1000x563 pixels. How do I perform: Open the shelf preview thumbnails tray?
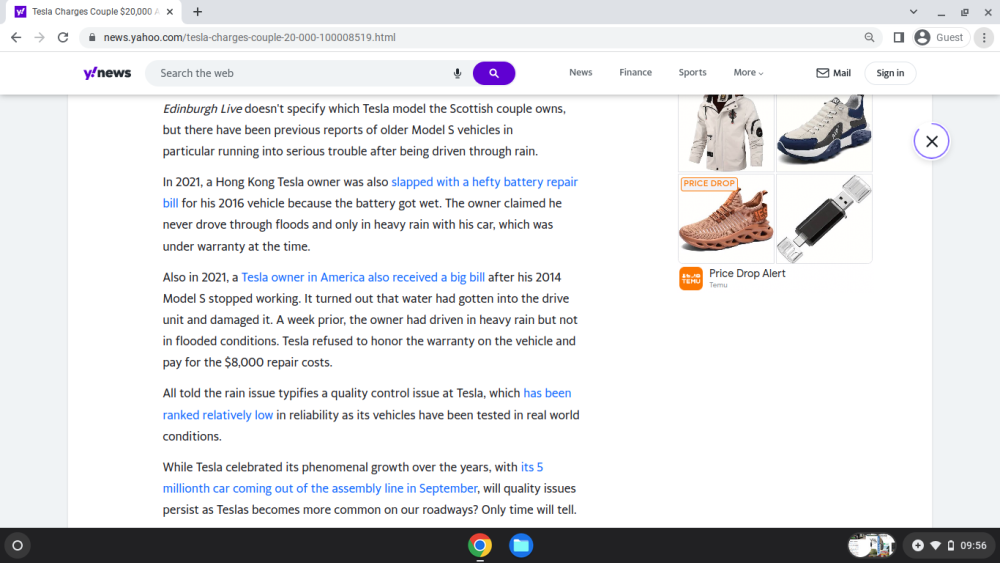[872, 546]
